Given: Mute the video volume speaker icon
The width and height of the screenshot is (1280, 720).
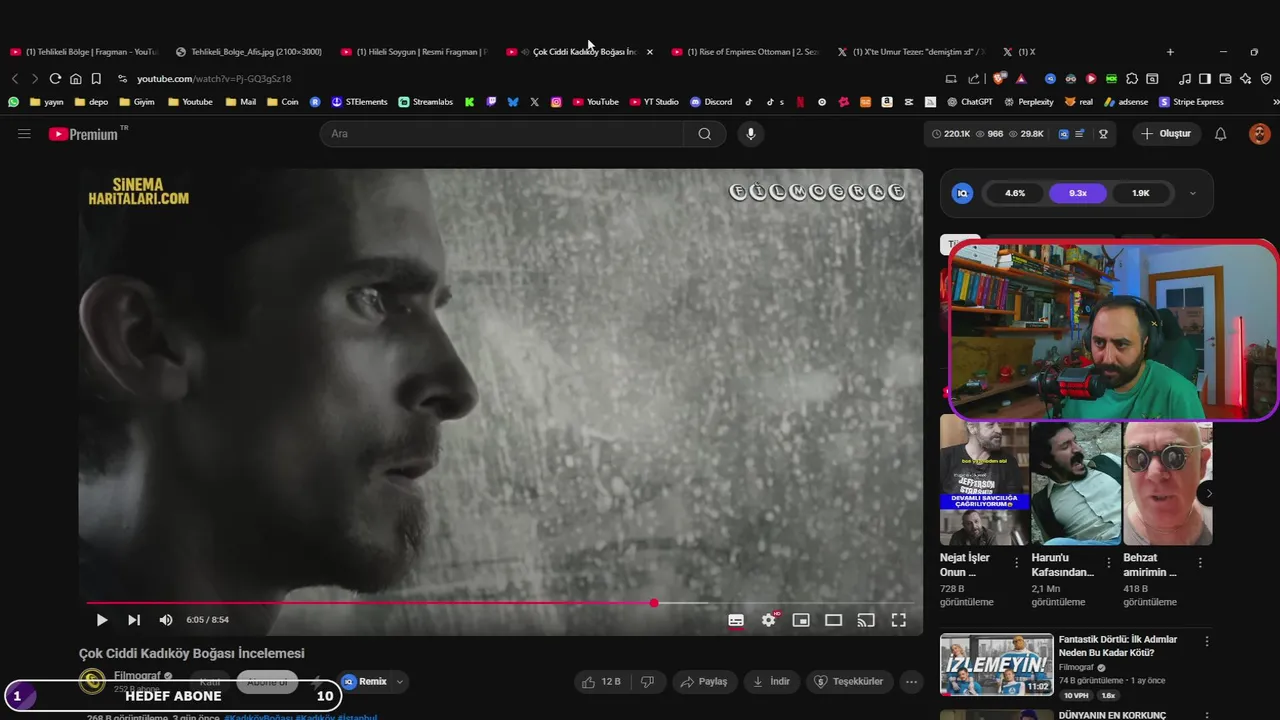Looking at the screenshot, I should [x=166, y=620].
